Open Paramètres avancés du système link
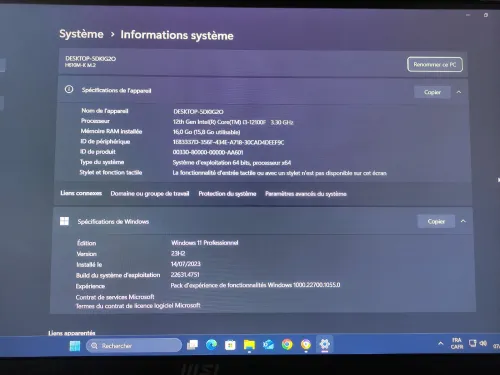Image resolution: width=500 pixels, height=375 pixels. tap(306, 194)
